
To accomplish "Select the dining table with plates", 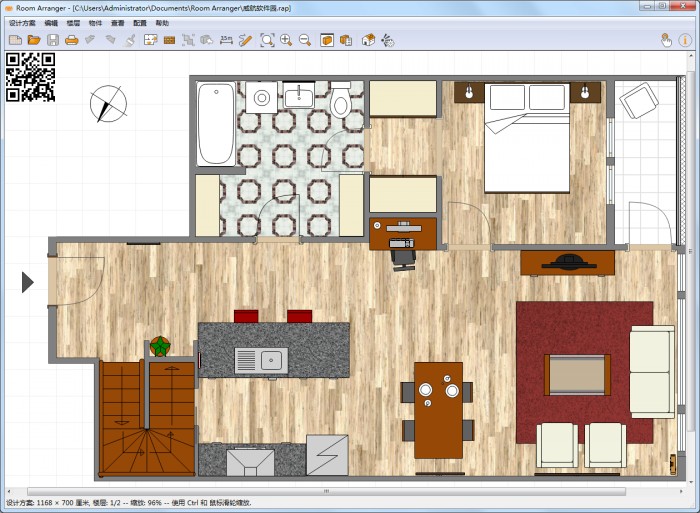I will tap(438, 410).
